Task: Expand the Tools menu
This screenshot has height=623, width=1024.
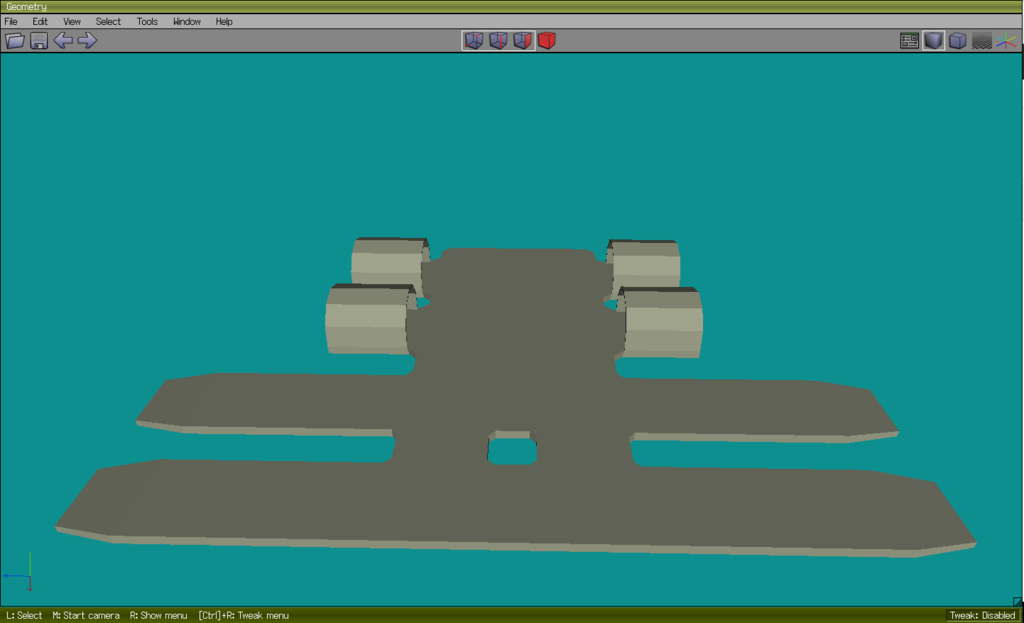Action: [147, 21]
